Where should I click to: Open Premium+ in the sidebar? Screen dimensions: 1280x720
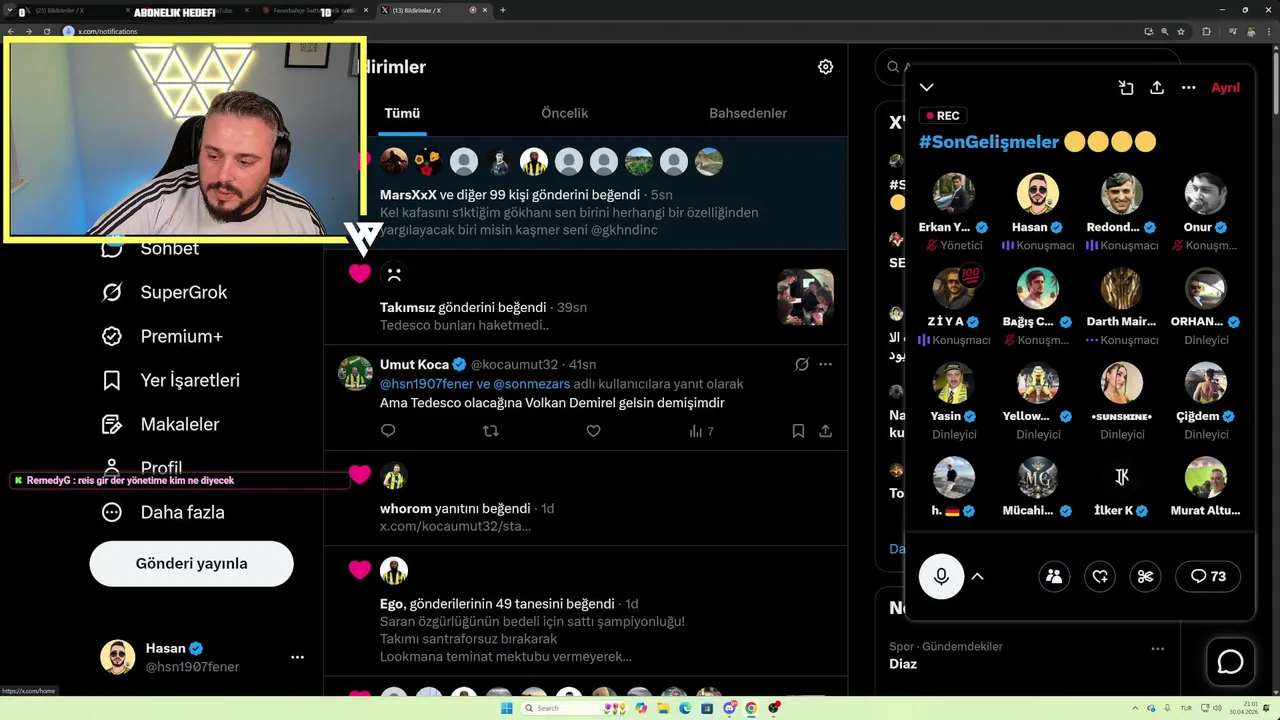click(x=161, y=336)
